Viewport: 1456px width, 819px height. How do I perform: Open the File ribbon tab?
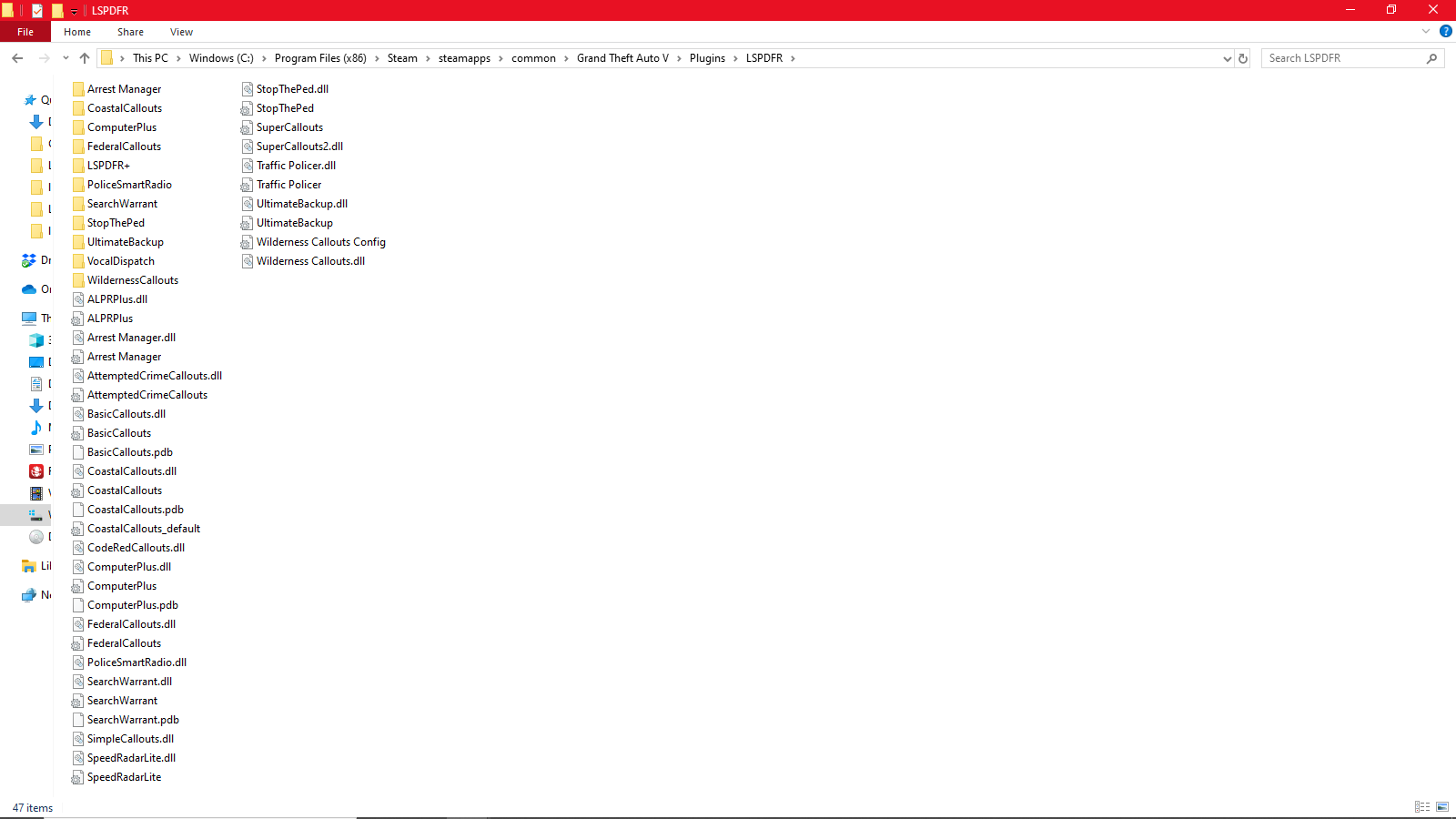click(25, 32)
